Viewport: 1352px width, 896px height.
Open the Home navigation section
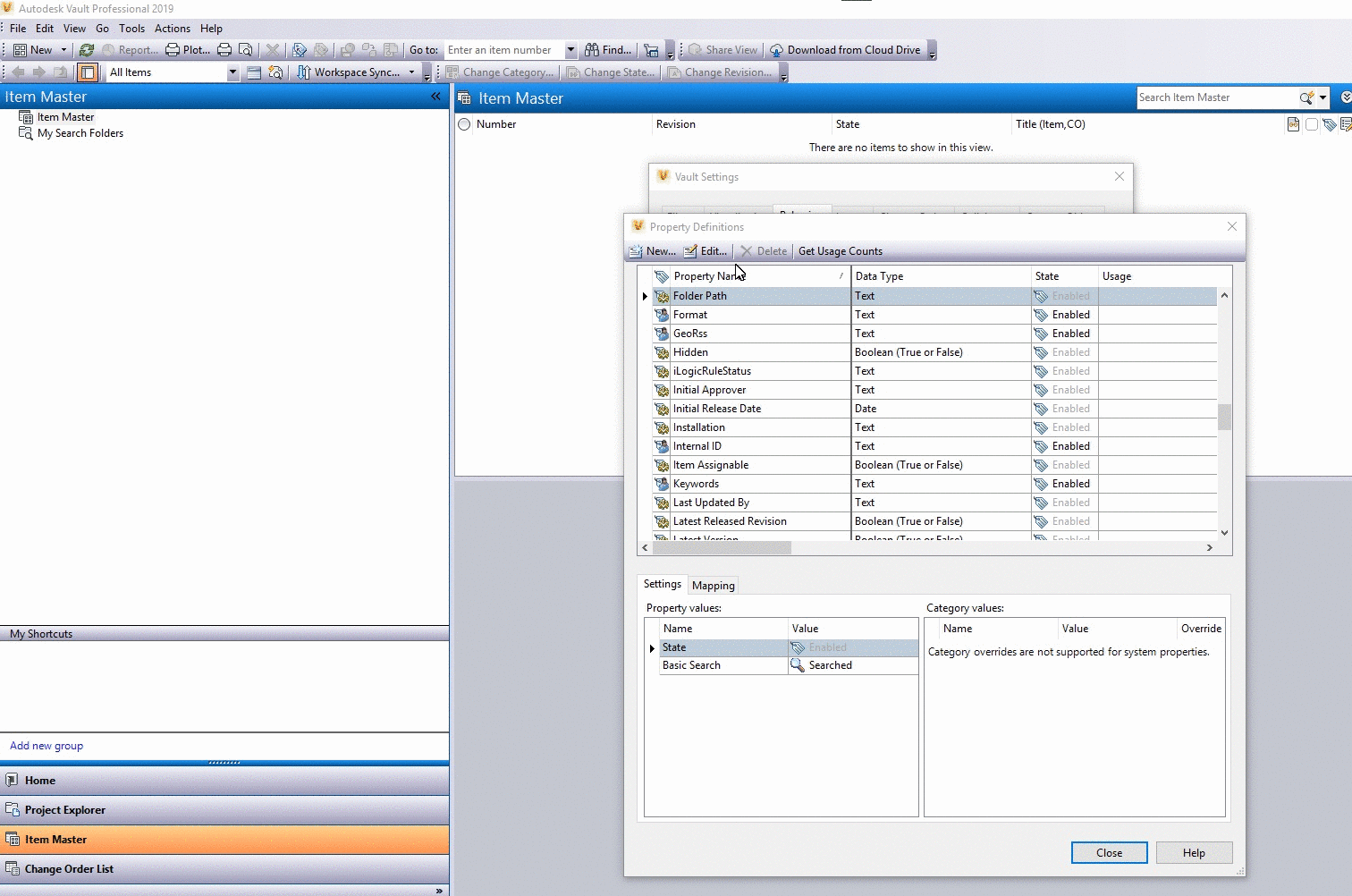point(224,781)
